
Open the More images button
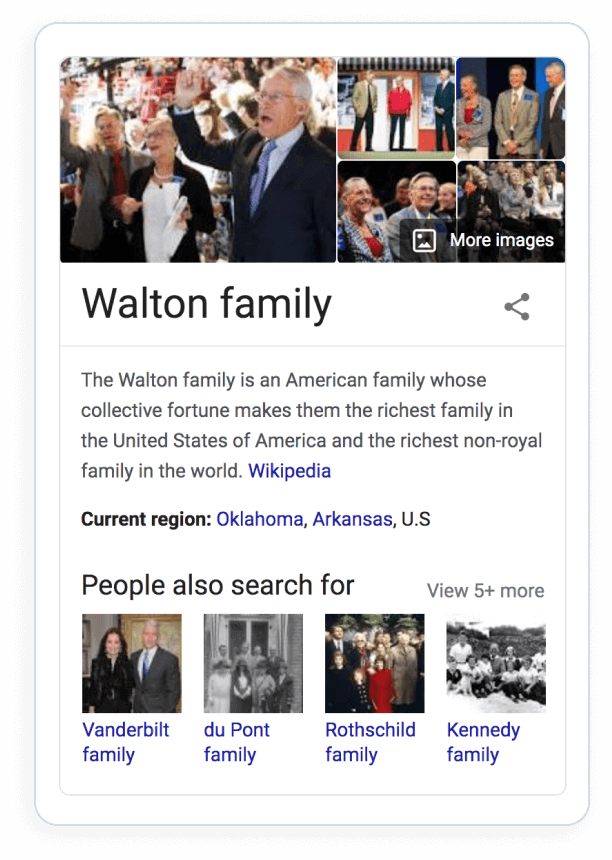point(483,240)
